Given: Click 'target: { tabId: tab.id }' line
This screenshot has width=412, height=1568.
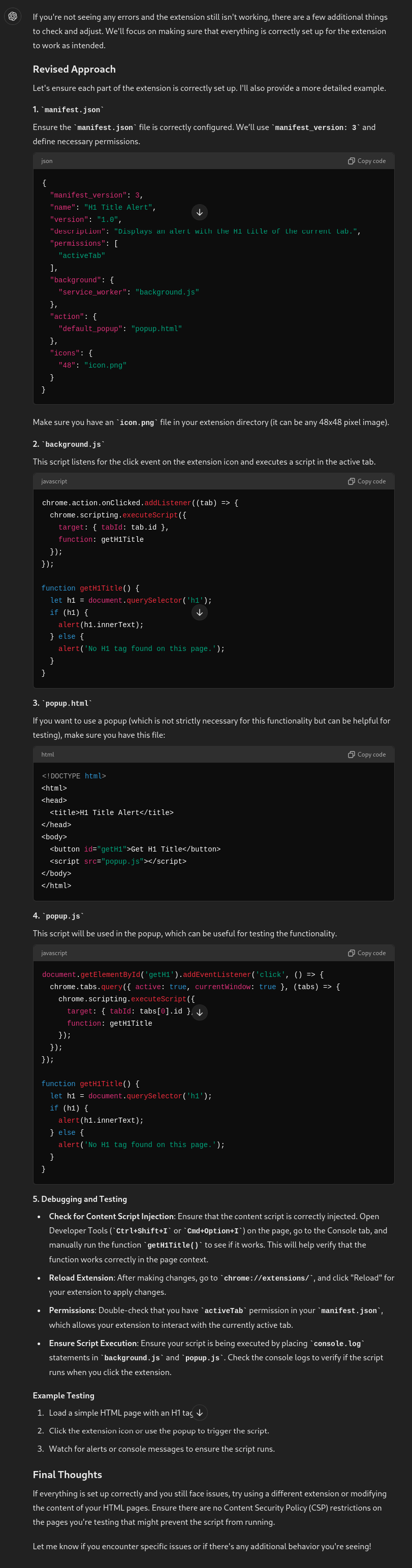Looking at the screenshot, I should (114, 527).
